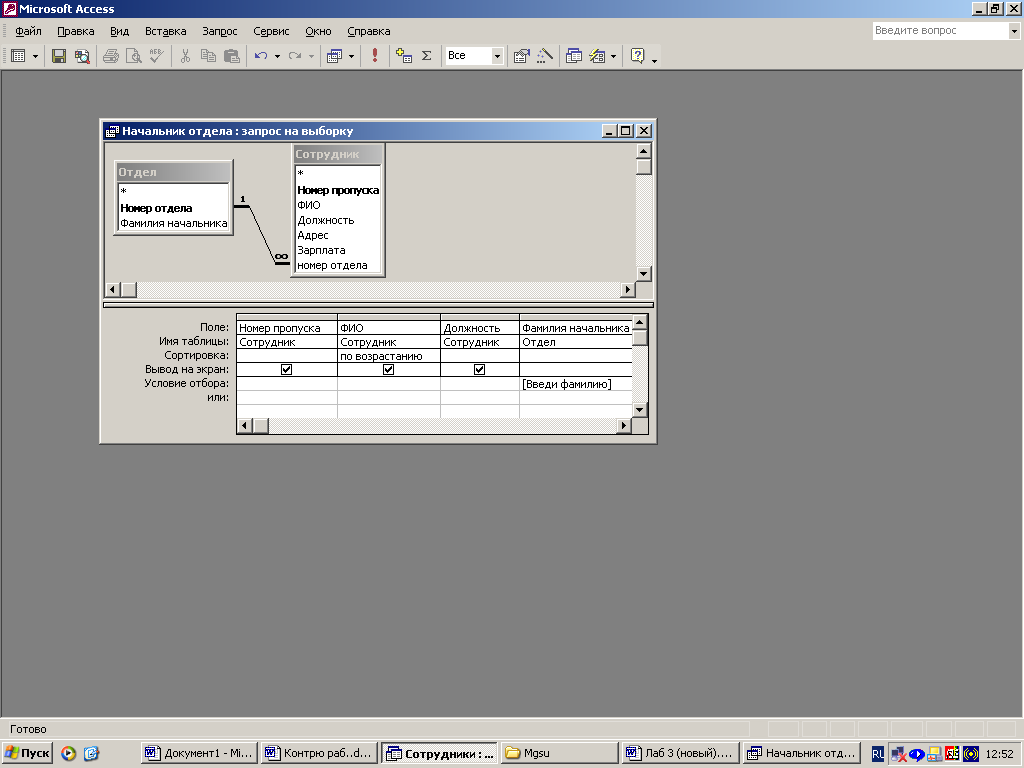Viewport: 1024px width, 768px height.
Task: Click the table pane right scroll arrow
Action: [x=628, y=289]
